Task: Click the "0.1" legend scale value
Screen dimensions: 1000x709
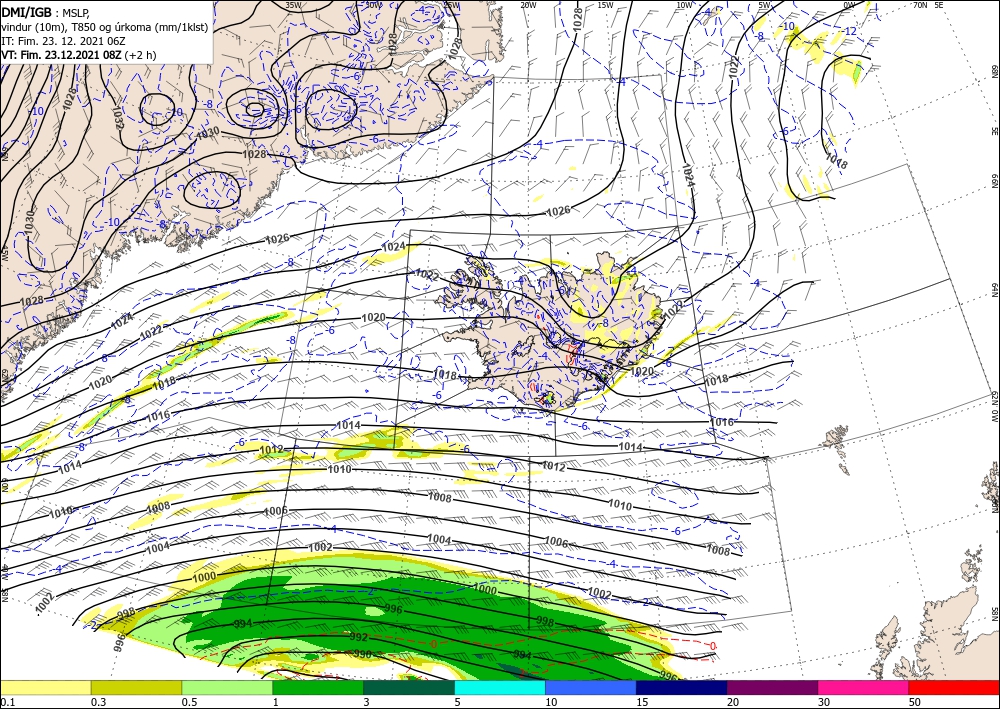Action: (6, 702)
